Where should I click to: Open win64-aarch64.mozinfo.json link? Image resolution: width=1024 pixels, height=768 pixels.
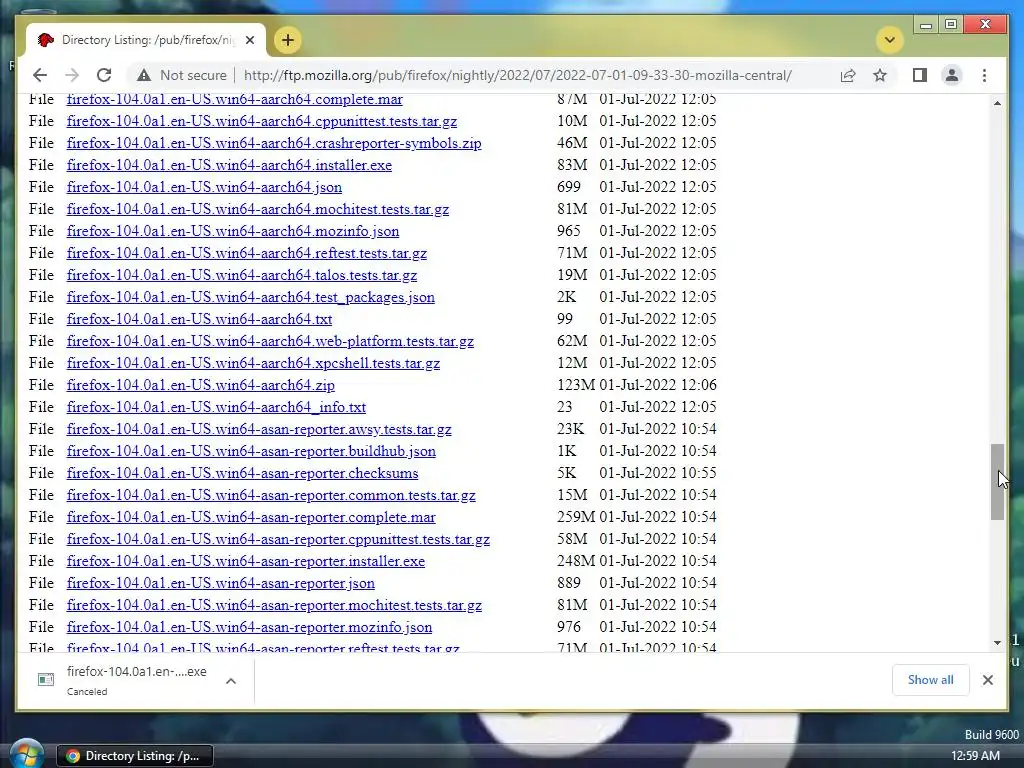point(232,231)
